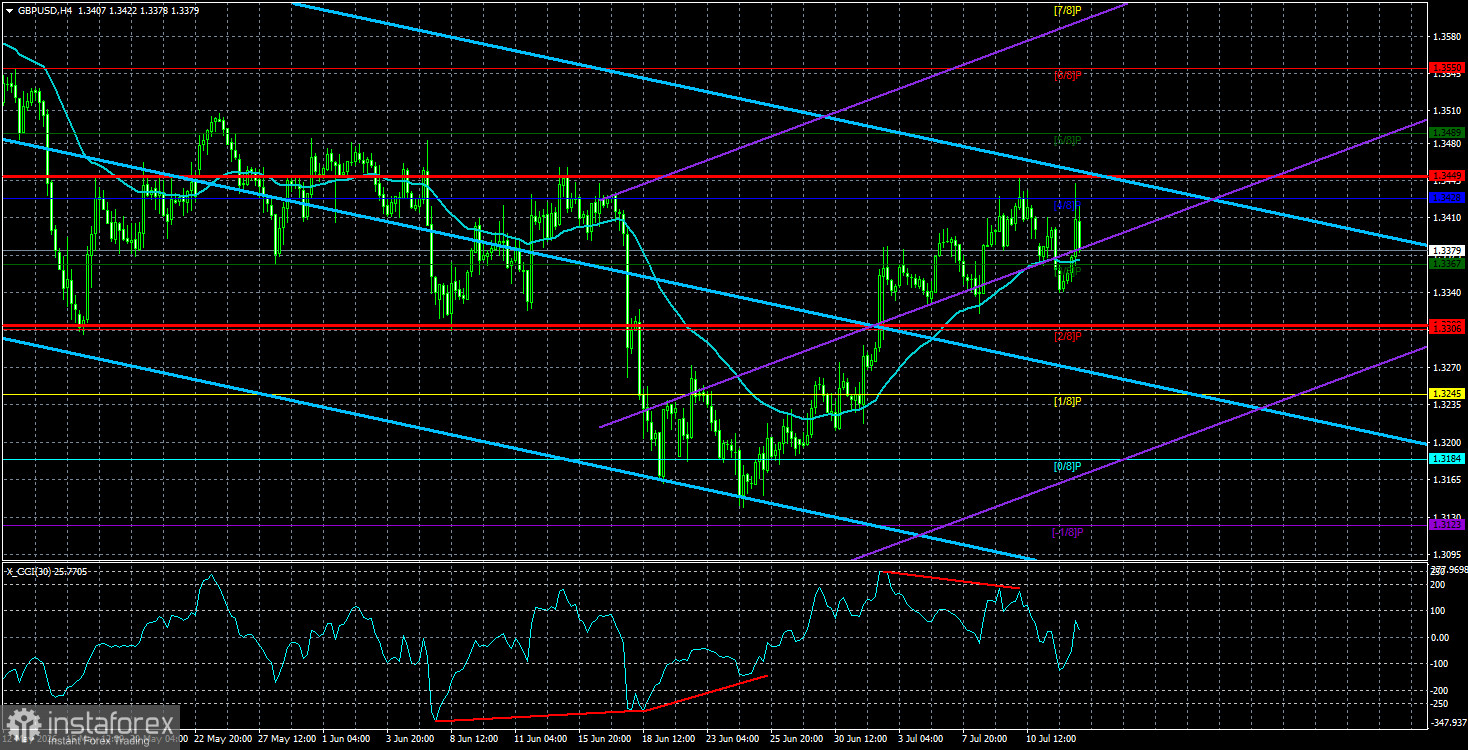Click the current price 1.3379 tag
This screenshot has height=750, width=1468.
tap(1446, 250)
